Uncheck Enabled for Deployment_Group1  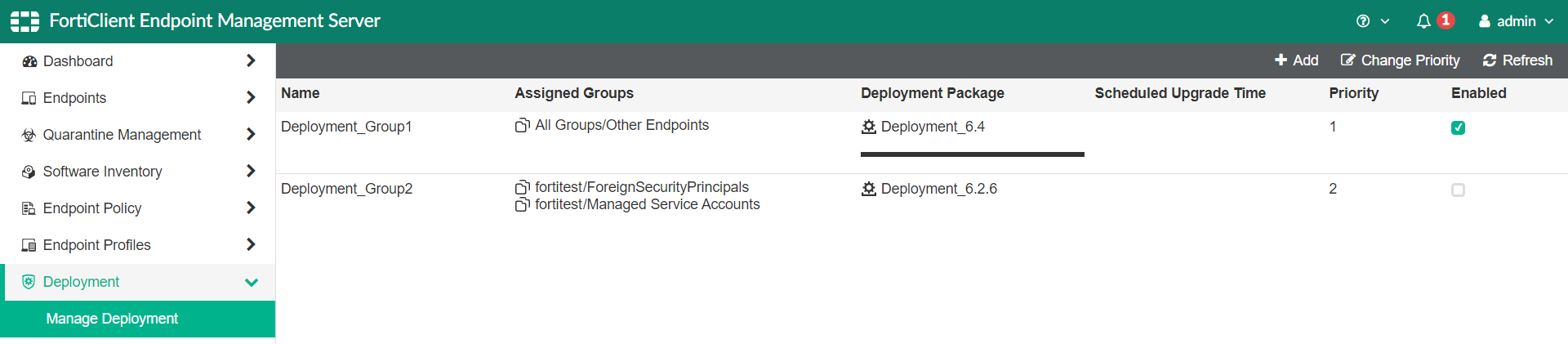(1458, 127)
